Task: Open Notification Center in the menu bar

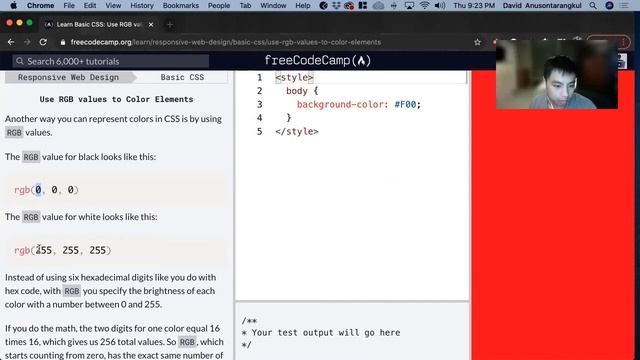Action: 624,5
